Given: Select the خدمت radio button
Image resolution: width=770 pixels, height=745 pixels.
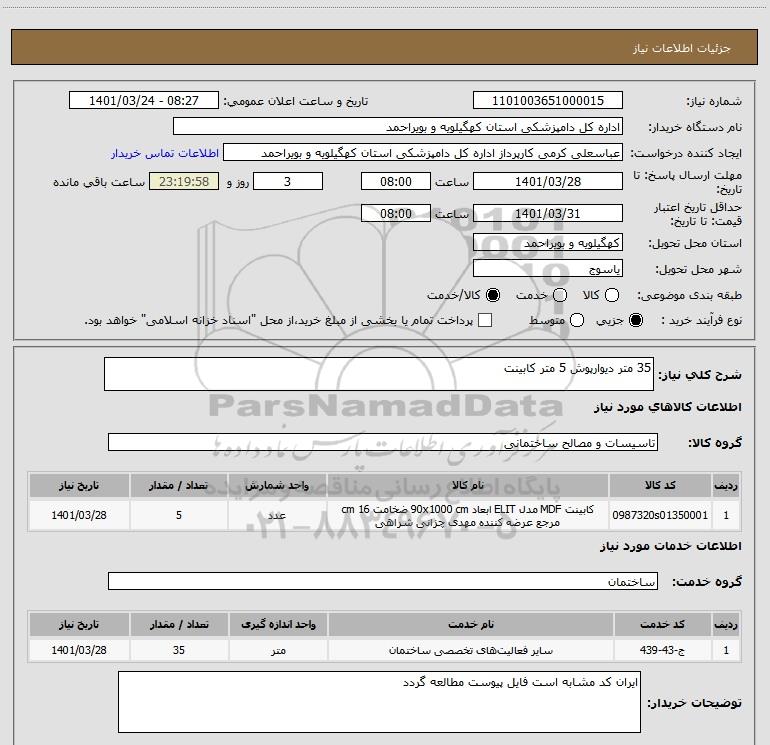Looking at the screenshot, I should 560,295.
